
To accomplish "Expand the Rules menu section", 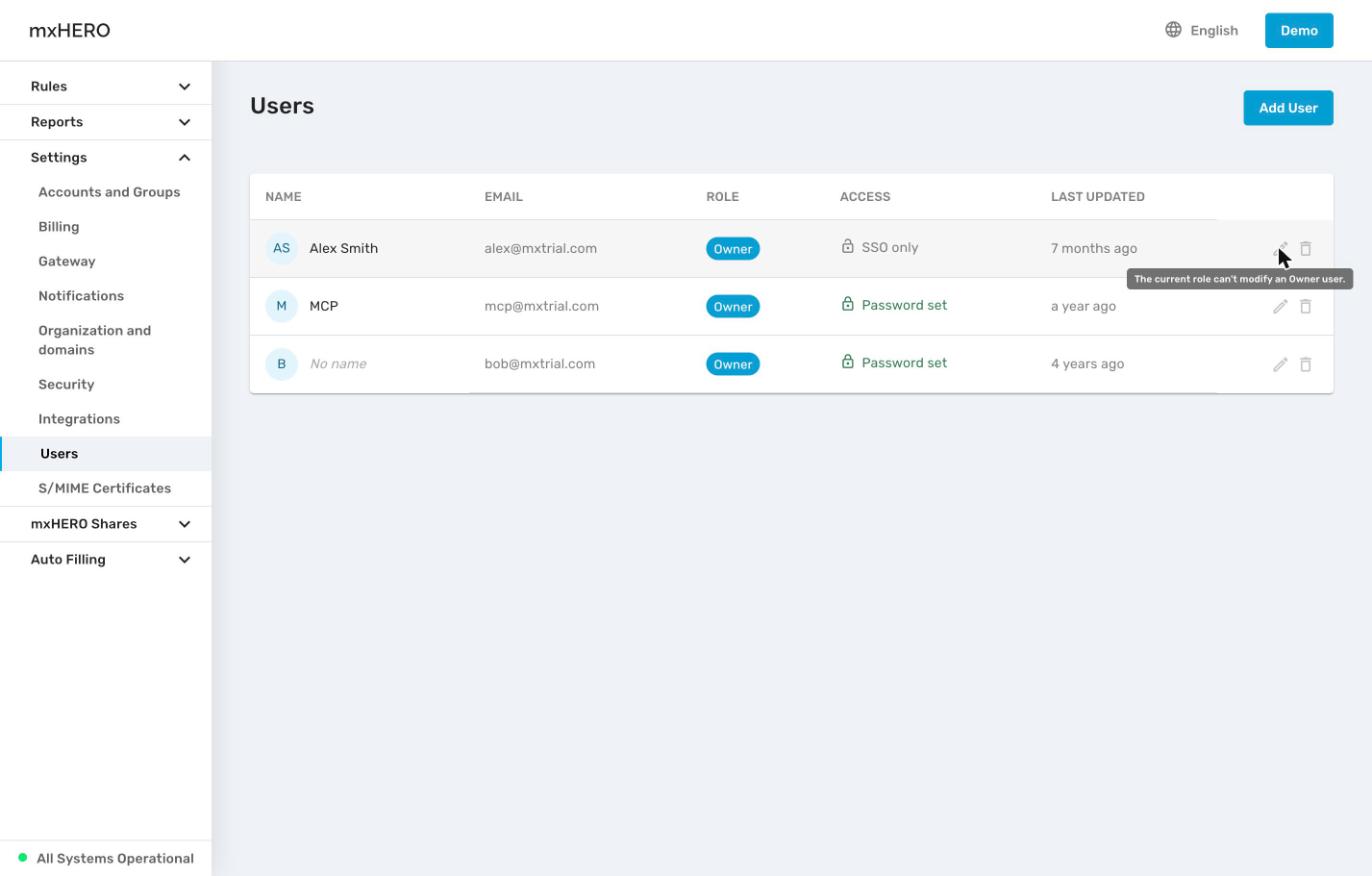I will pyautogui.click(x=105, y=87).
